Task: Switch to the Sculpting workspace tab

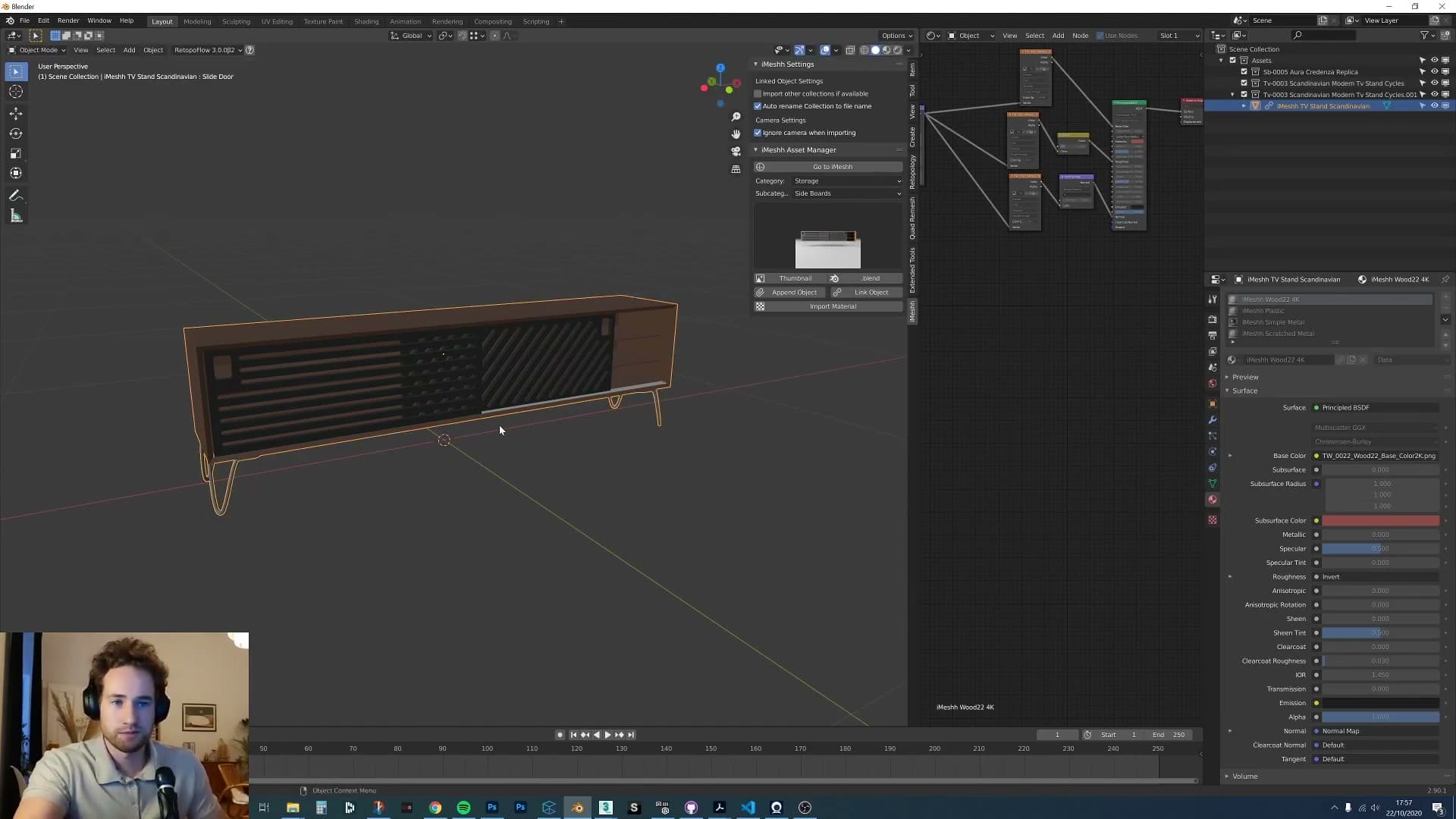Action: point(236,21)
